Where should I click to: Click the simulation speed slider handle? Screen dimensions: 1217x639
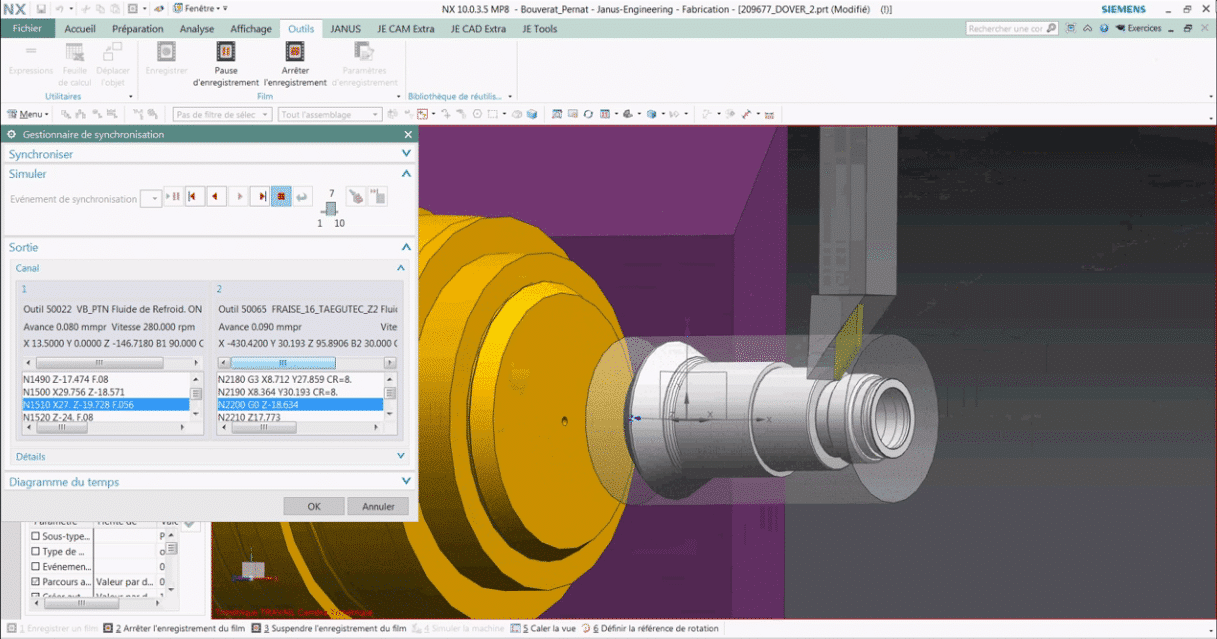pyautogui.click(x=331, y=208)
